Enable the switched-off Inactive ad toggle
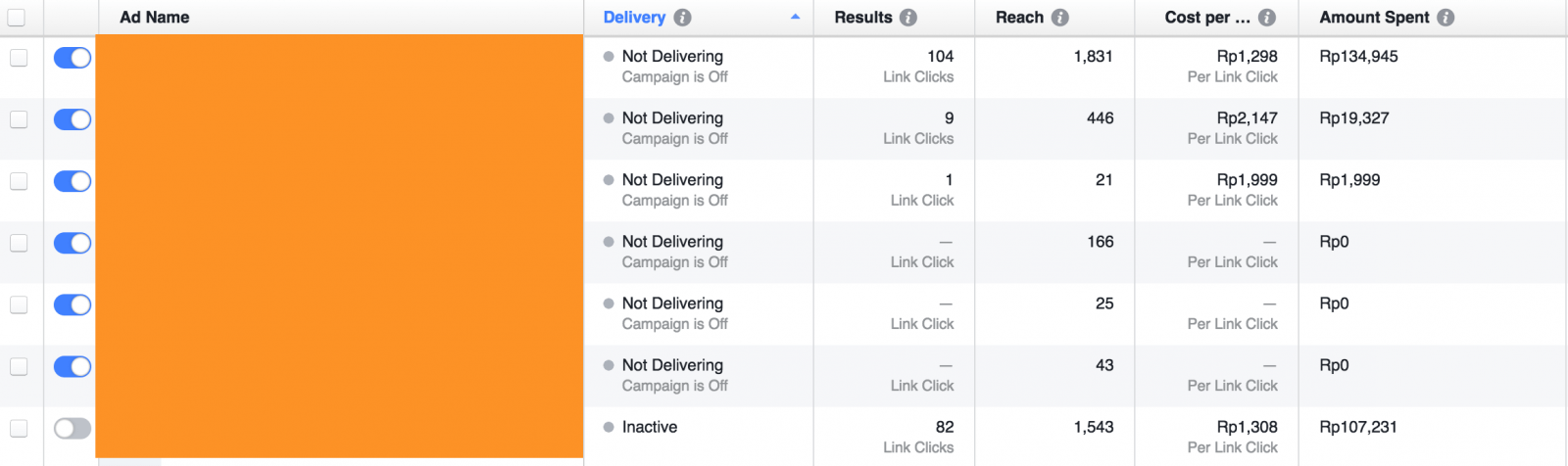This screenshot has width=1568, height=466. (x=73, y=428)
